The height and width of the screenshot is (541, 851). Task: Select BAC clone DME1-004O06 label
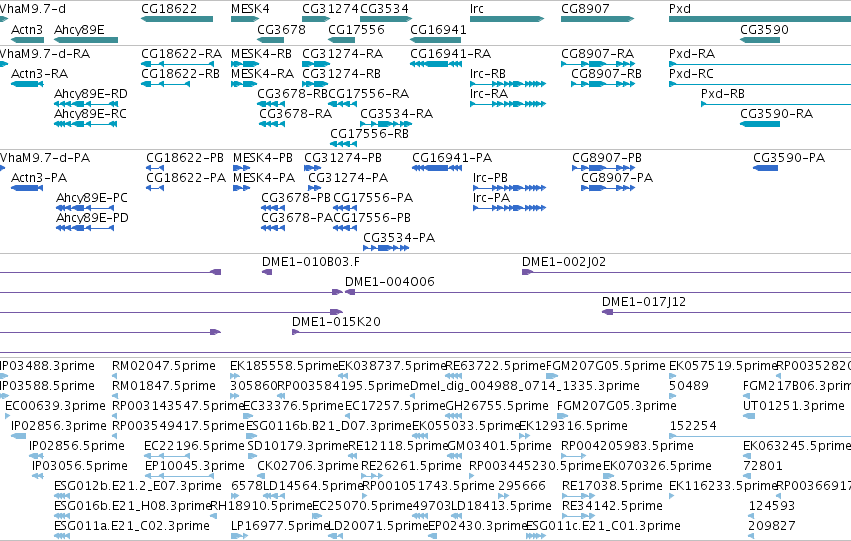390,282
